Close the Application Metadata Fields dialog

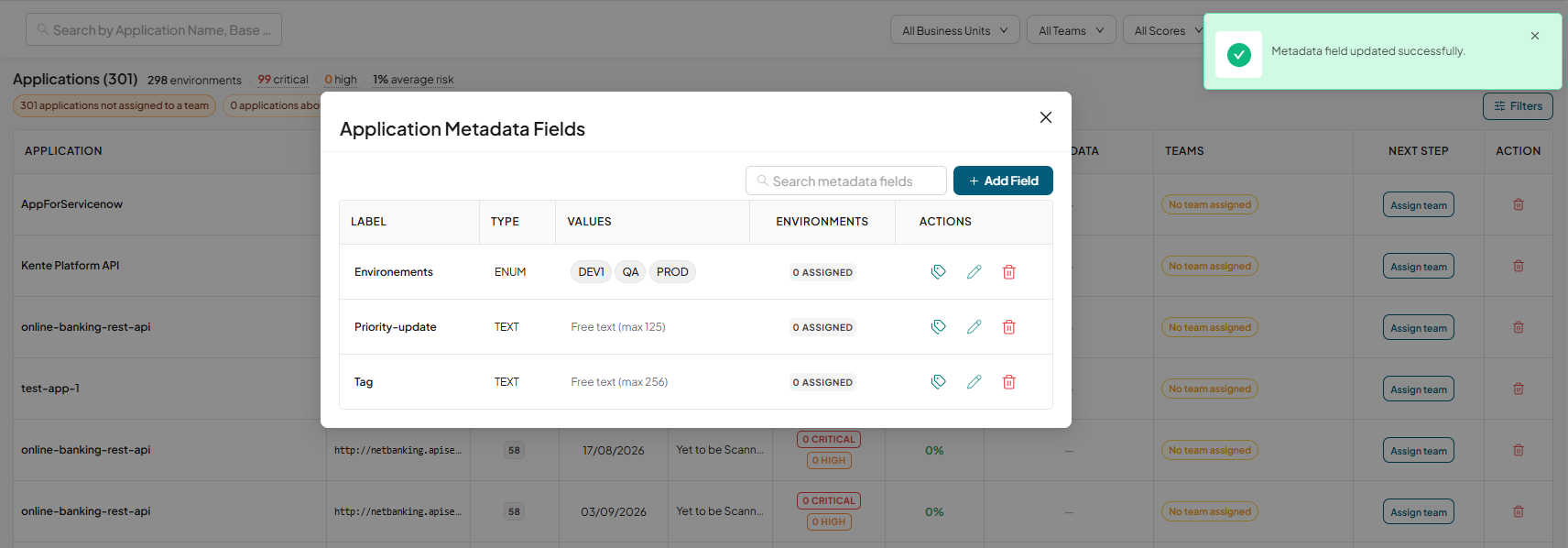[1046, 117]
